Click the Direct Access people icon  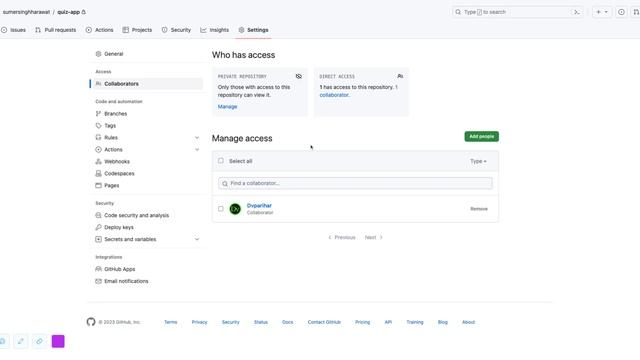point(400,76)
